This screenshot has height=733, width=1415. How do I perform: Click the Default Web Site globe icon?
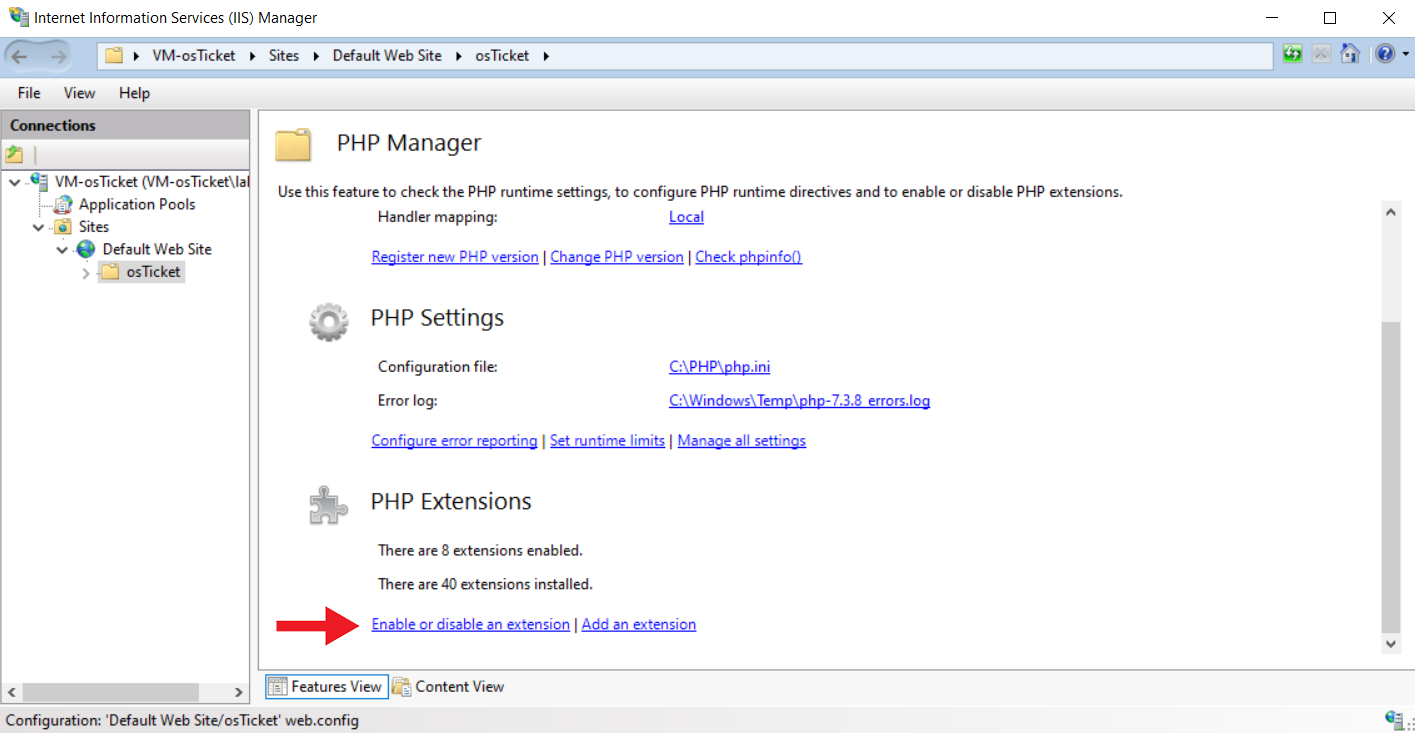coord(87,249)
